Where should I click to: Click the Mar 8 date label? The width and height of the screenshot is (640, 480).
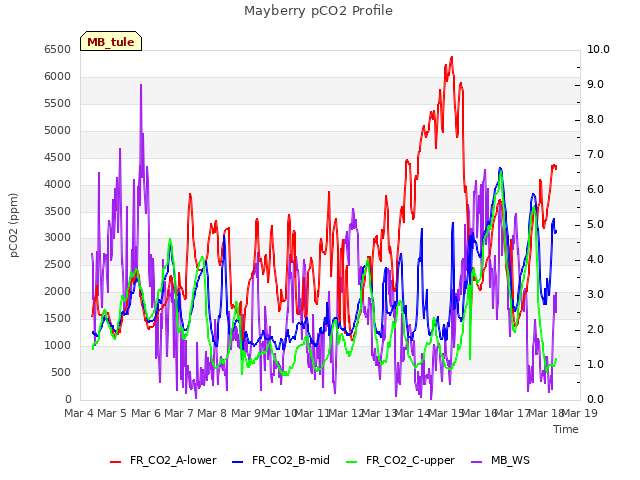[212, 413]
